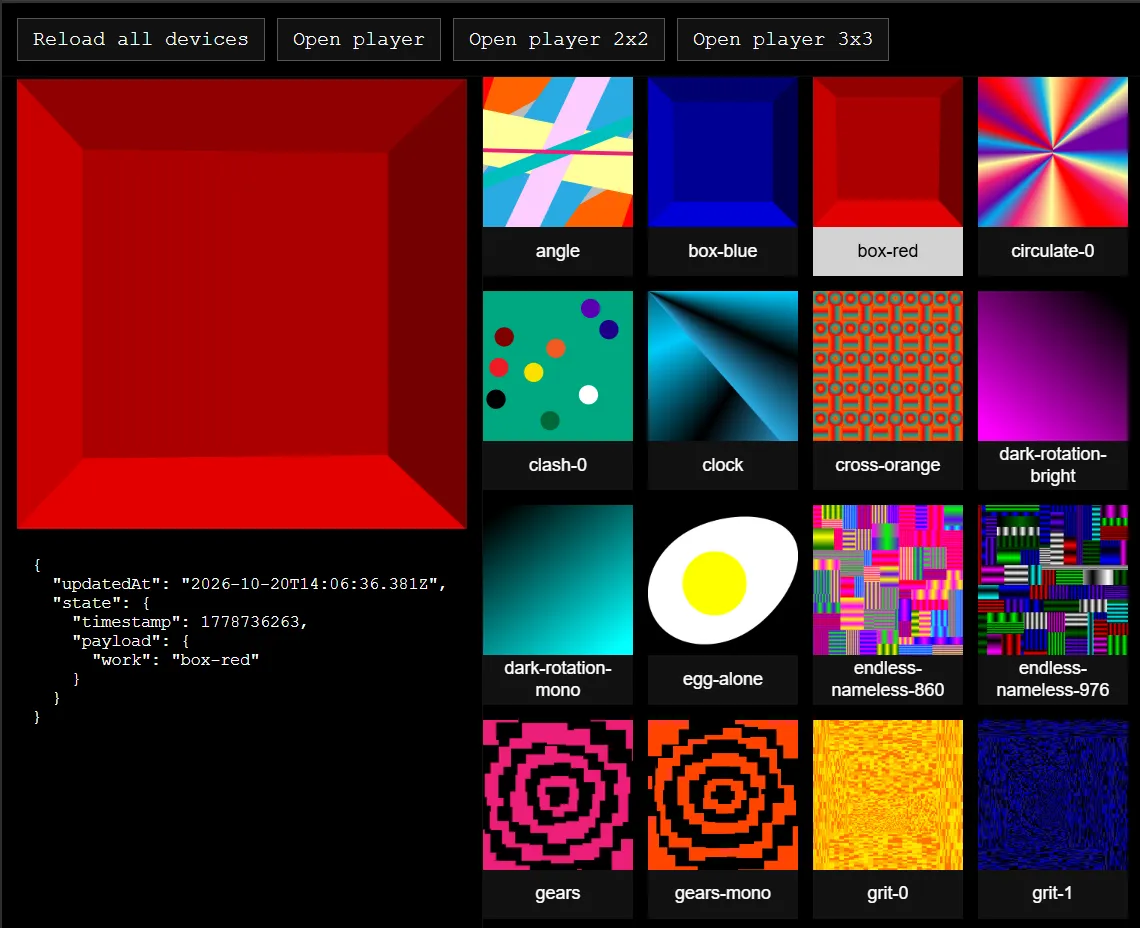Select dark-rotation-bright magenta thumbnail
Screen dimensions: 1140x928
[x=1053, y=366]
